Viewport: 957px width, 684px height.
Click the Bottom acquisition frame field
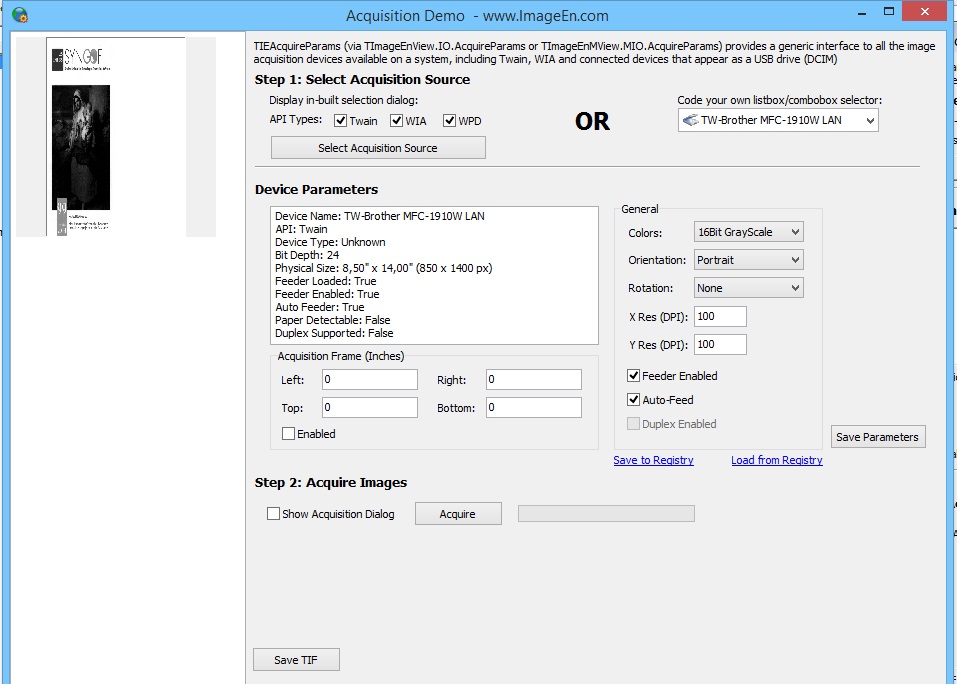tap(533, 408)
